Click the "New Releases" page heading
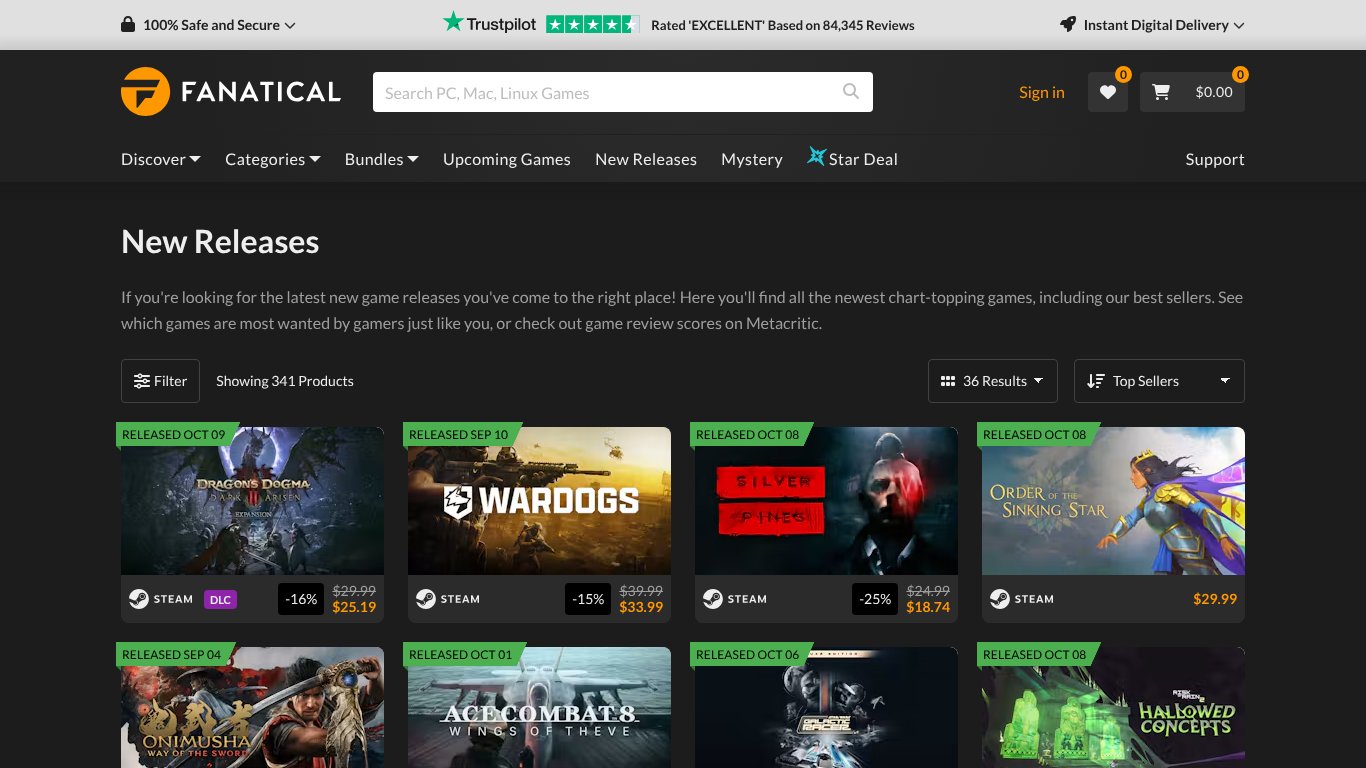This screenshot has width=1366, height=768. (220, 242)
